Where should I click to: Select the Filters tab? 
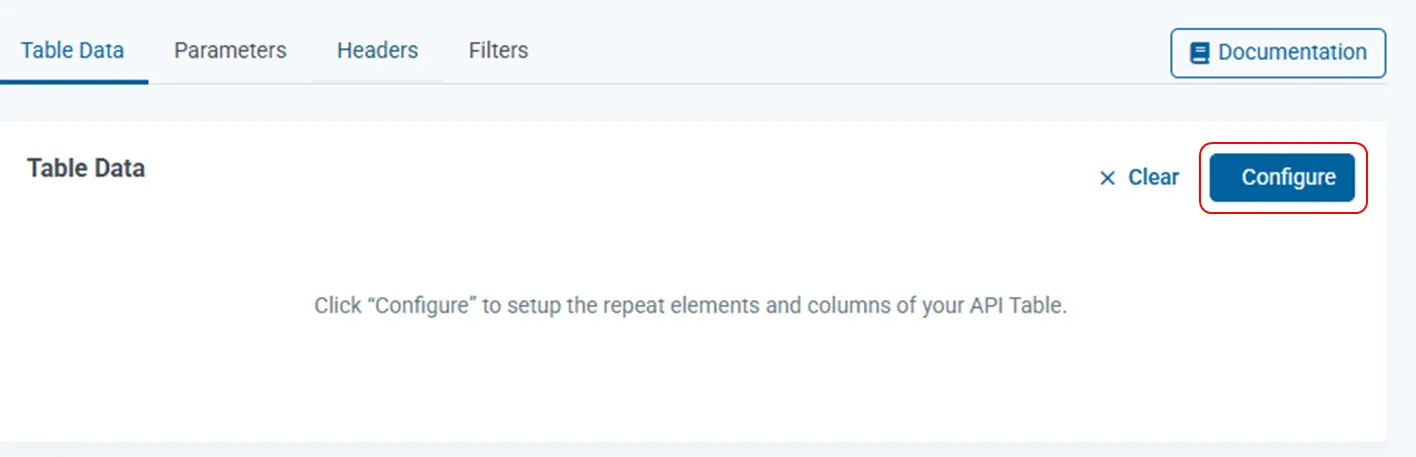pos(498,50)
